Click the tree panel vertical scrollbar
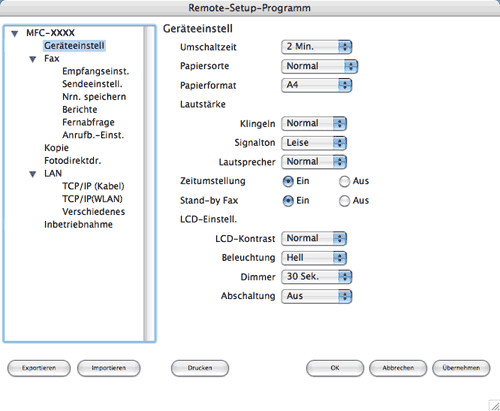The width and height of the screenshot is (500, 411). click(x=150, y=183)
